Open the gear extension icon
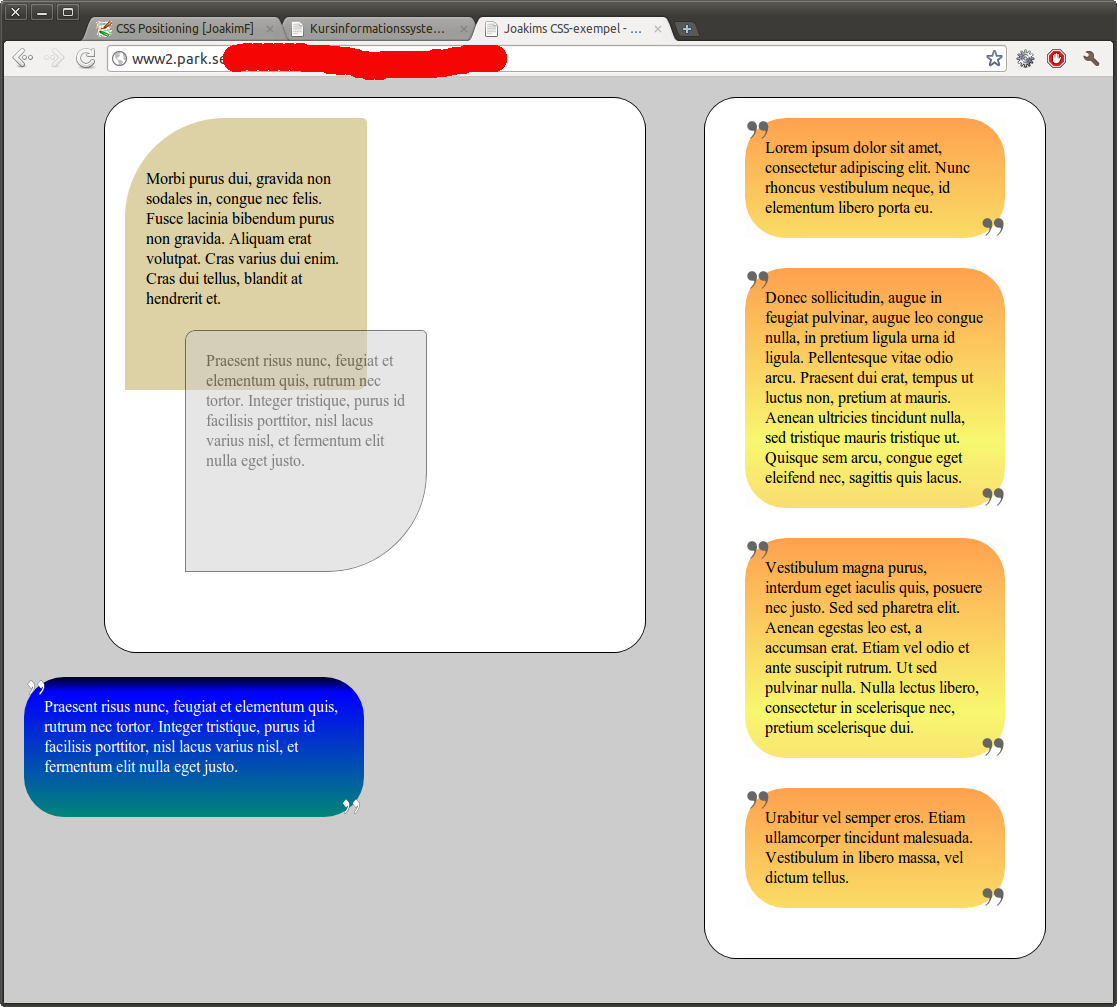The image size is (1117, 1007). pyautogui.click(x=1025, y=59)
